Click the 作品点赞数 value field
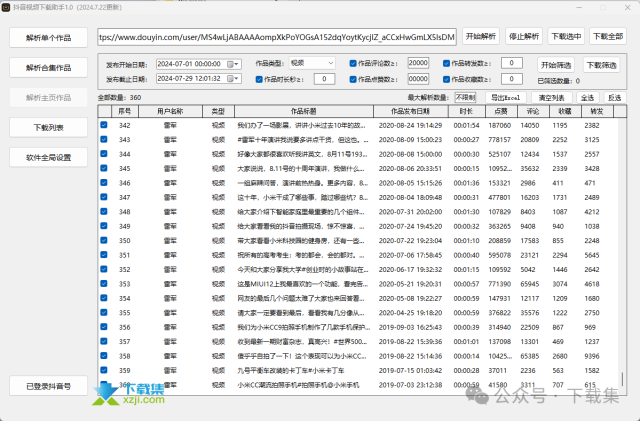The width and height of the screenshot is (640, 421). [x=418, y=79]
